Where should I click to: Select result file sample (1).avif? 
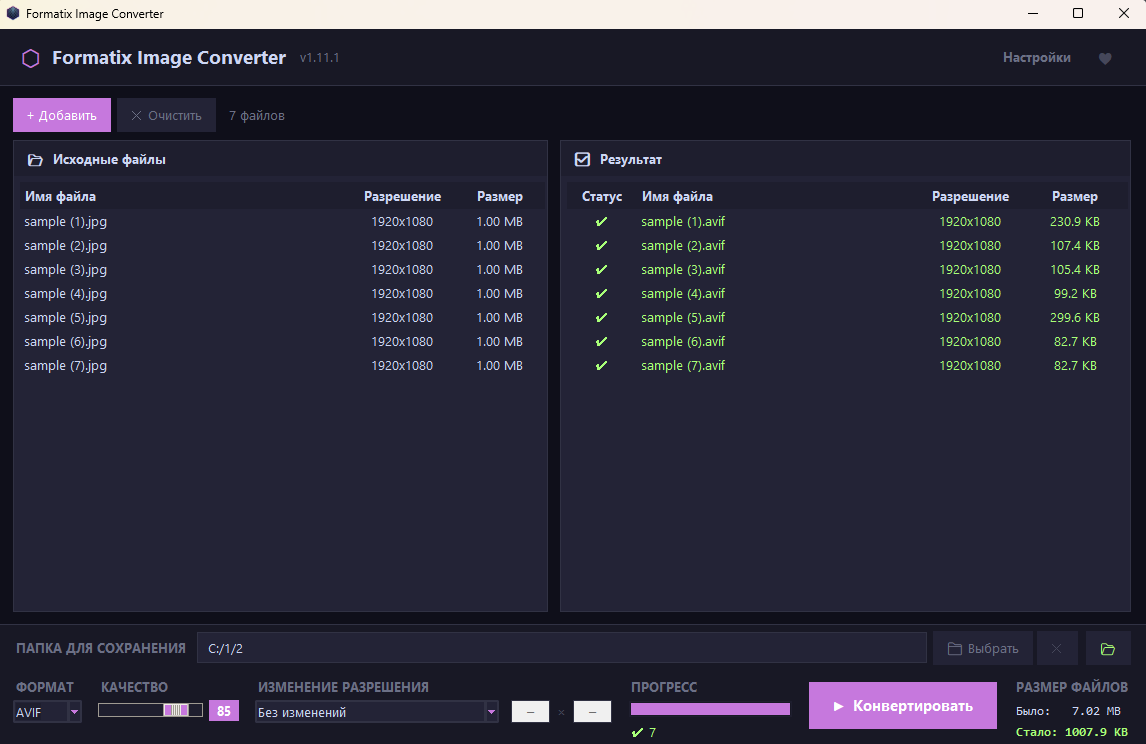(x=846, y=221)
